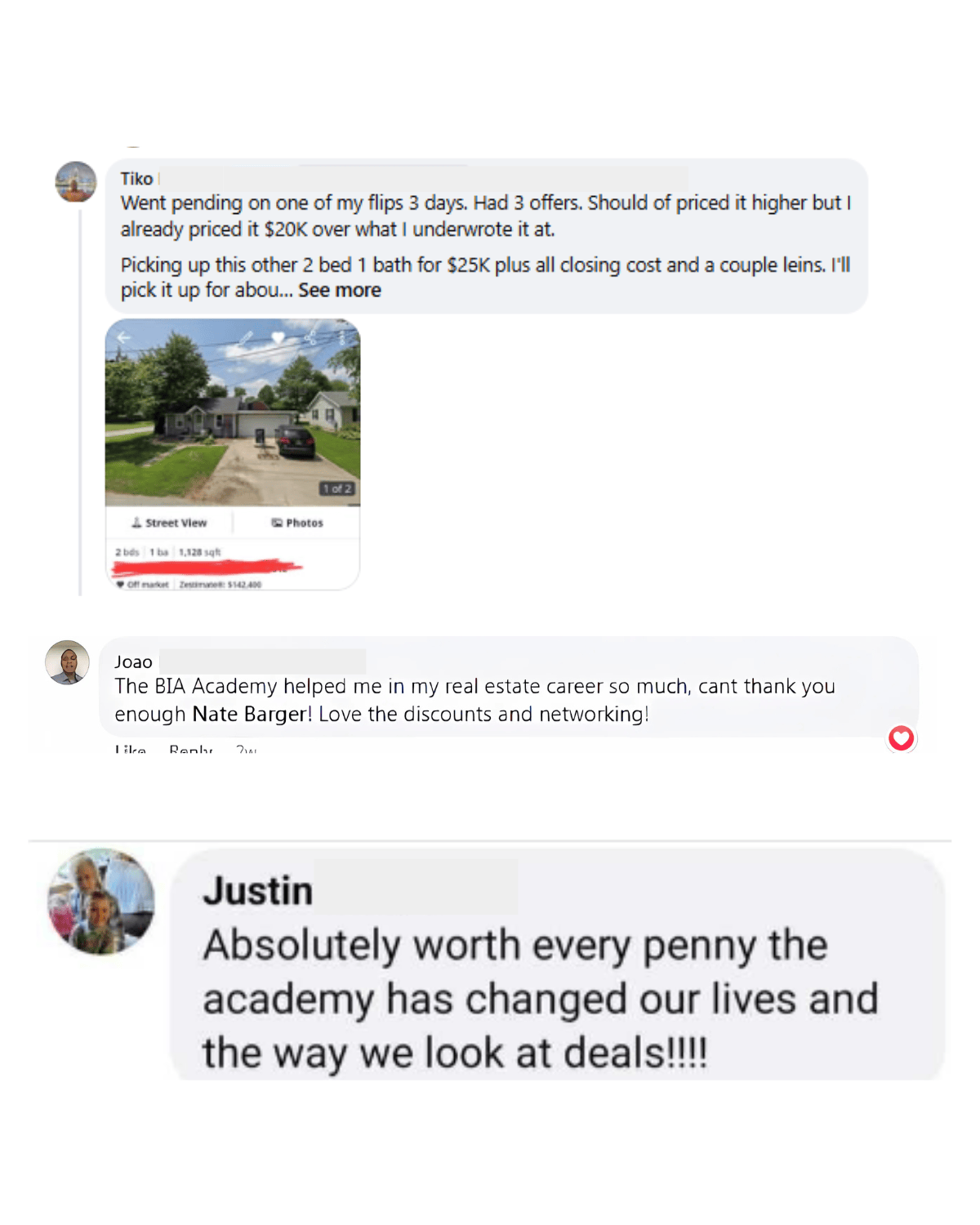Viewport: 980px width, 1225px height.
Task: Click the back arrow on the house listing
Action: pyautogui.click(x=124, y=337)
